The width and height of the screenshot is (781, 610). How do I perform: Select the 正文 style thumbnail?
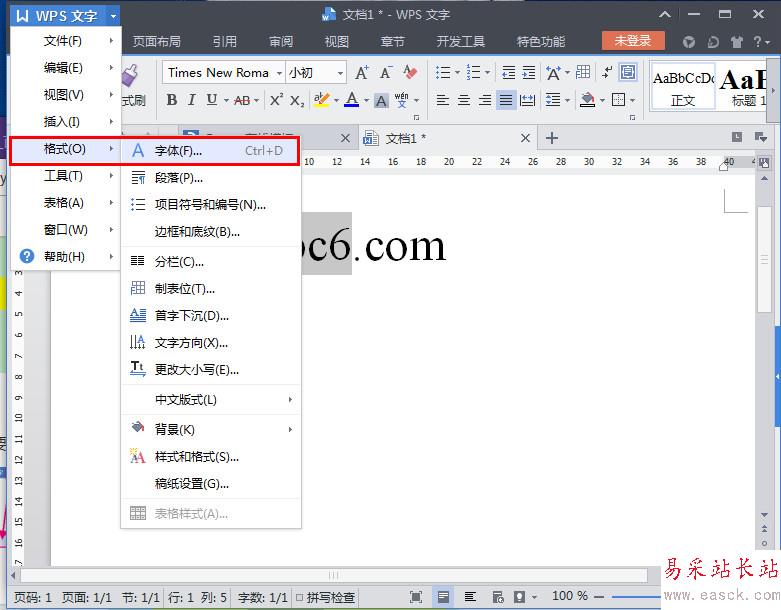pyautogui.click(x=683, y=86)
